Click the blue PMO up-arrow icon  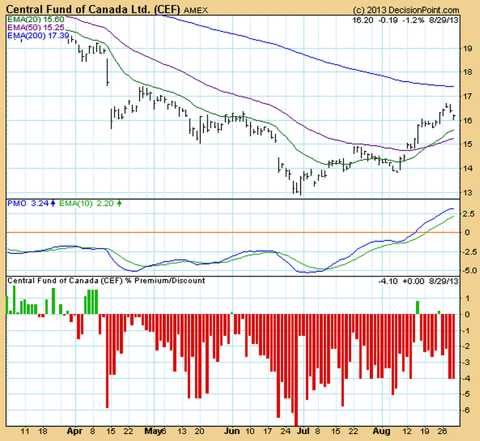(x=53, y=203)
